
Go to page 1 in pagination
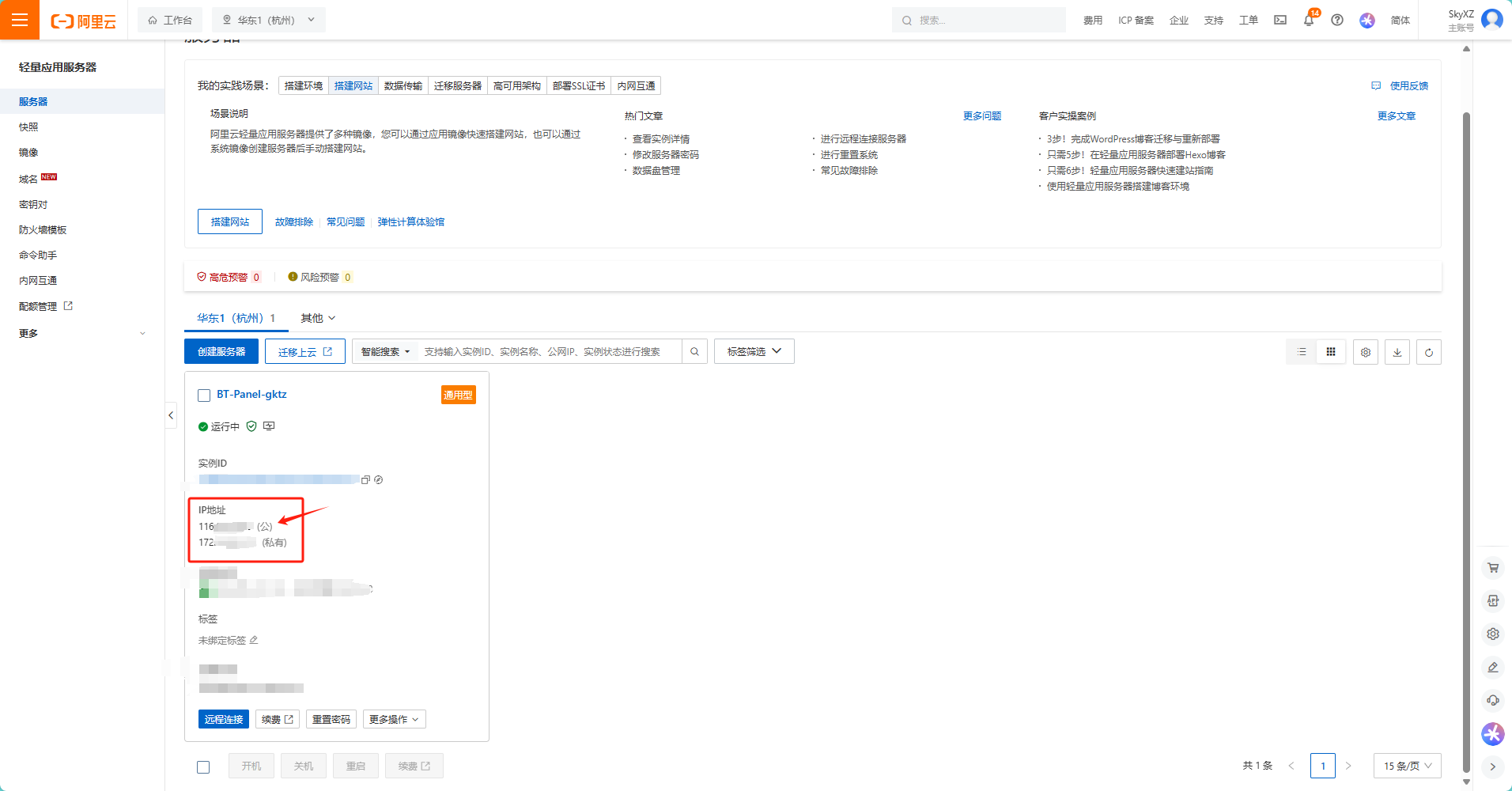1323,766
